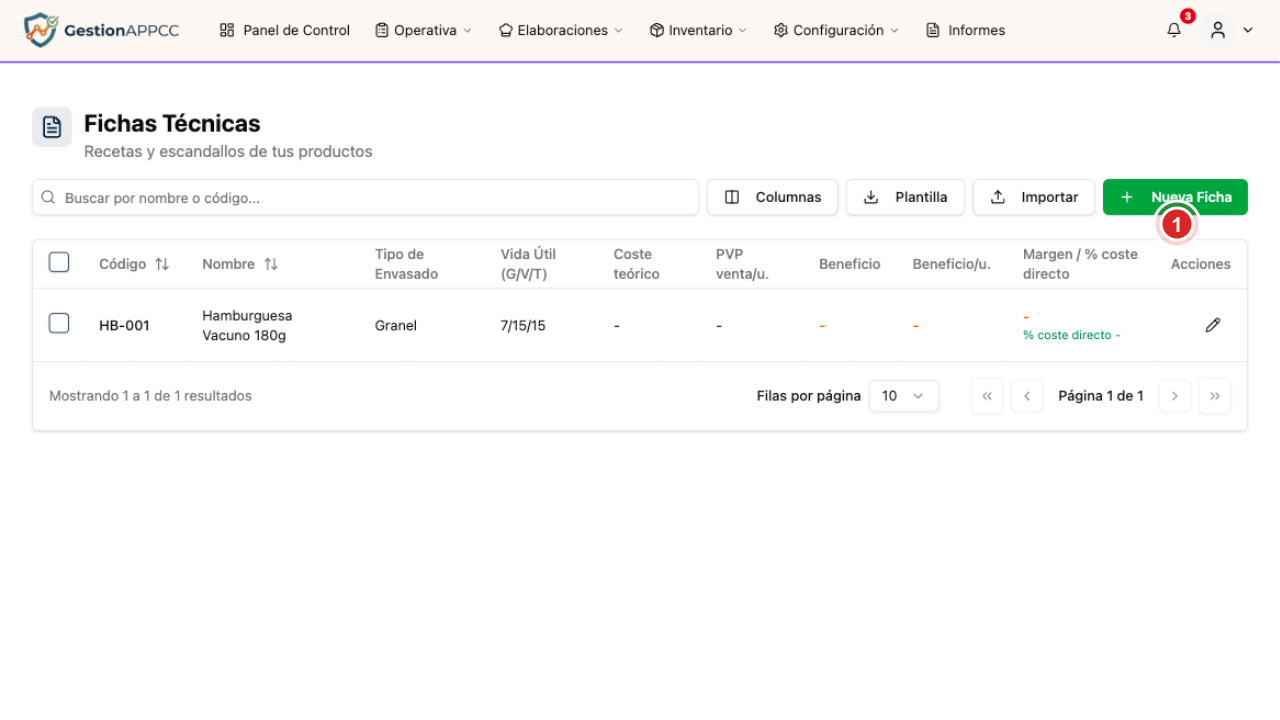Click the GestionAPPCC shield logo

coord(41,30)
